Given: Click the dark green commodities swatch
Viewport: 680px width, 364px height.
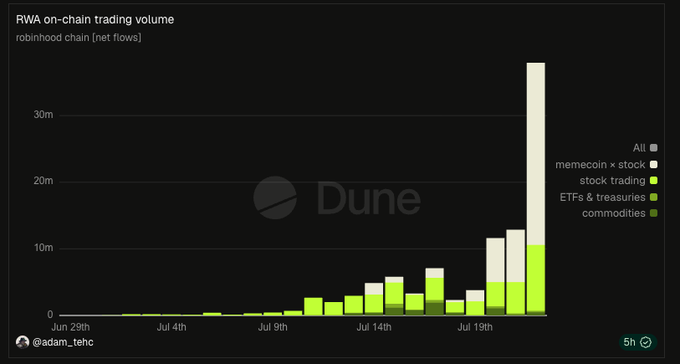Looking at the screenshot, I should [654, 213].
